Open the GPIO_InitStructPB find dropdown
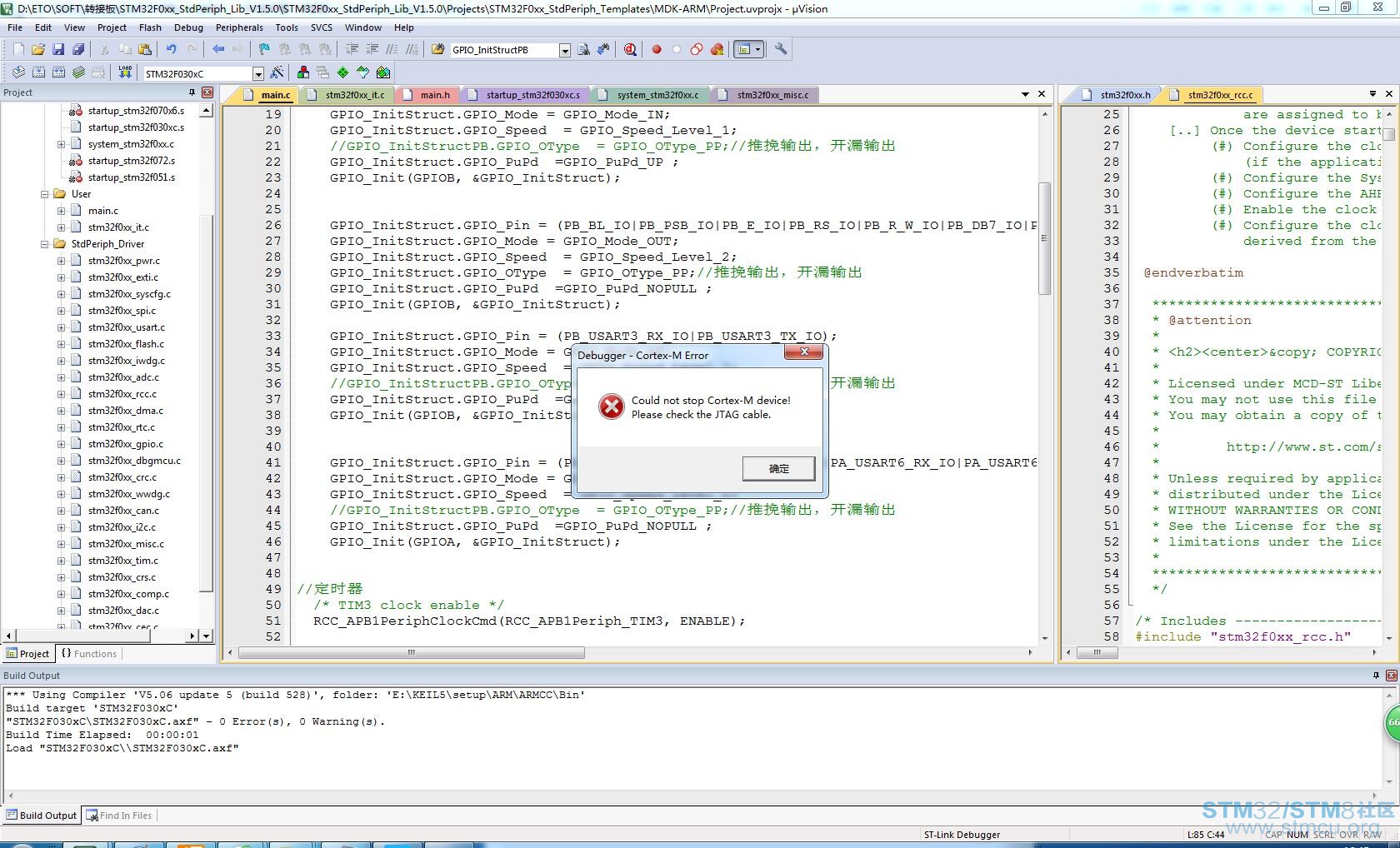This screenshot has height=848, width=1400. (565, 50)
